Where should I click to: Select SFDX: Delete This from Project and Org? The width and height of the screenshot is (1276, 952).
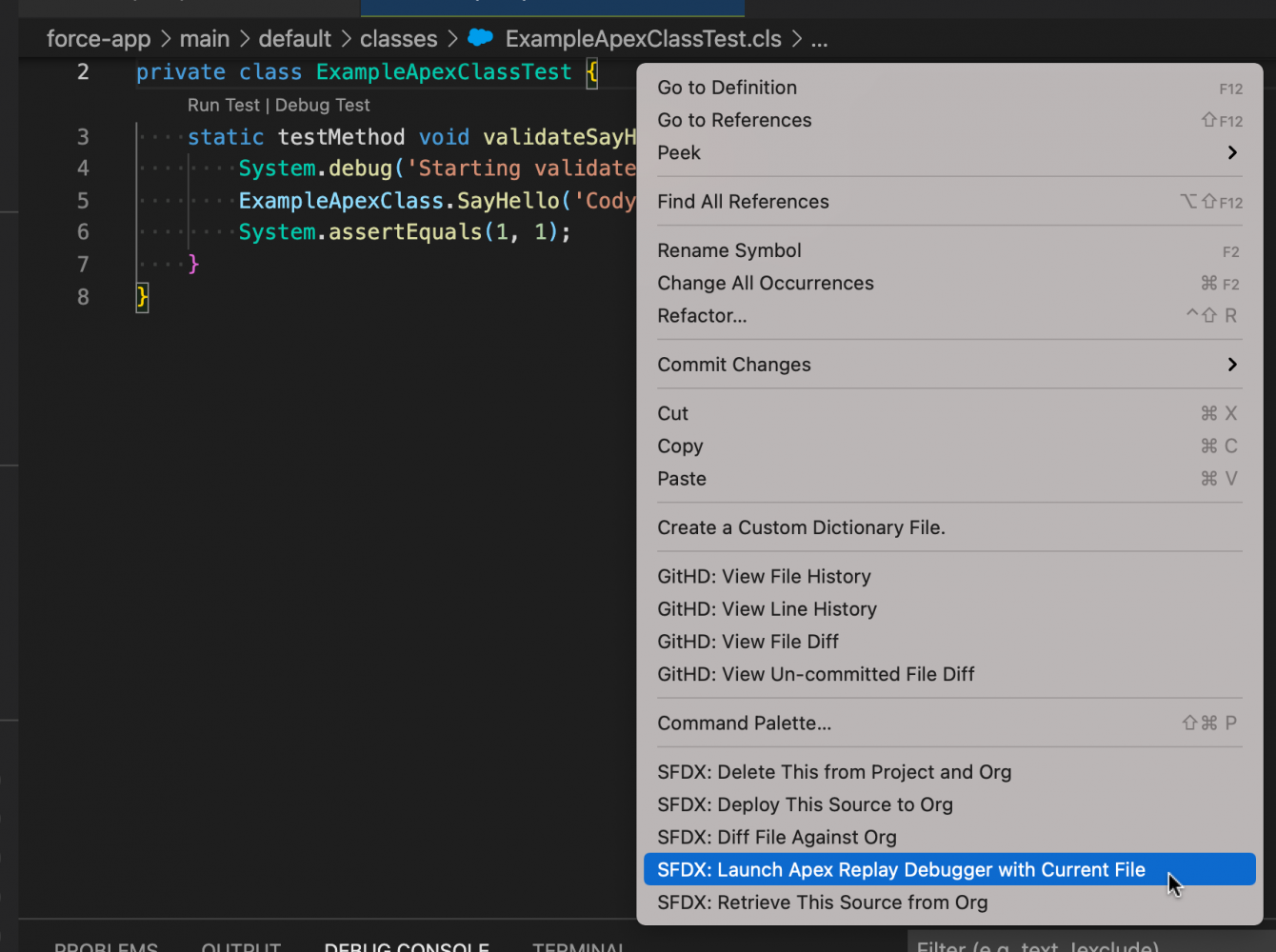coord(949,772)
